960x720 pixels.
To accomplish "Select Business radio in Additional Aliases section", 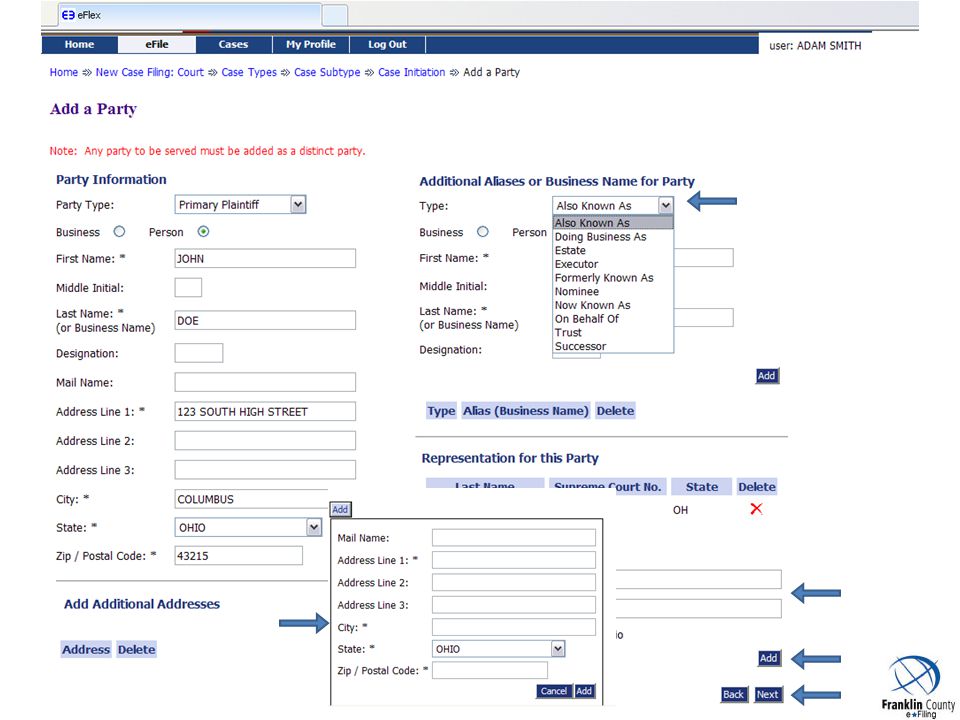I will [483, 231].
